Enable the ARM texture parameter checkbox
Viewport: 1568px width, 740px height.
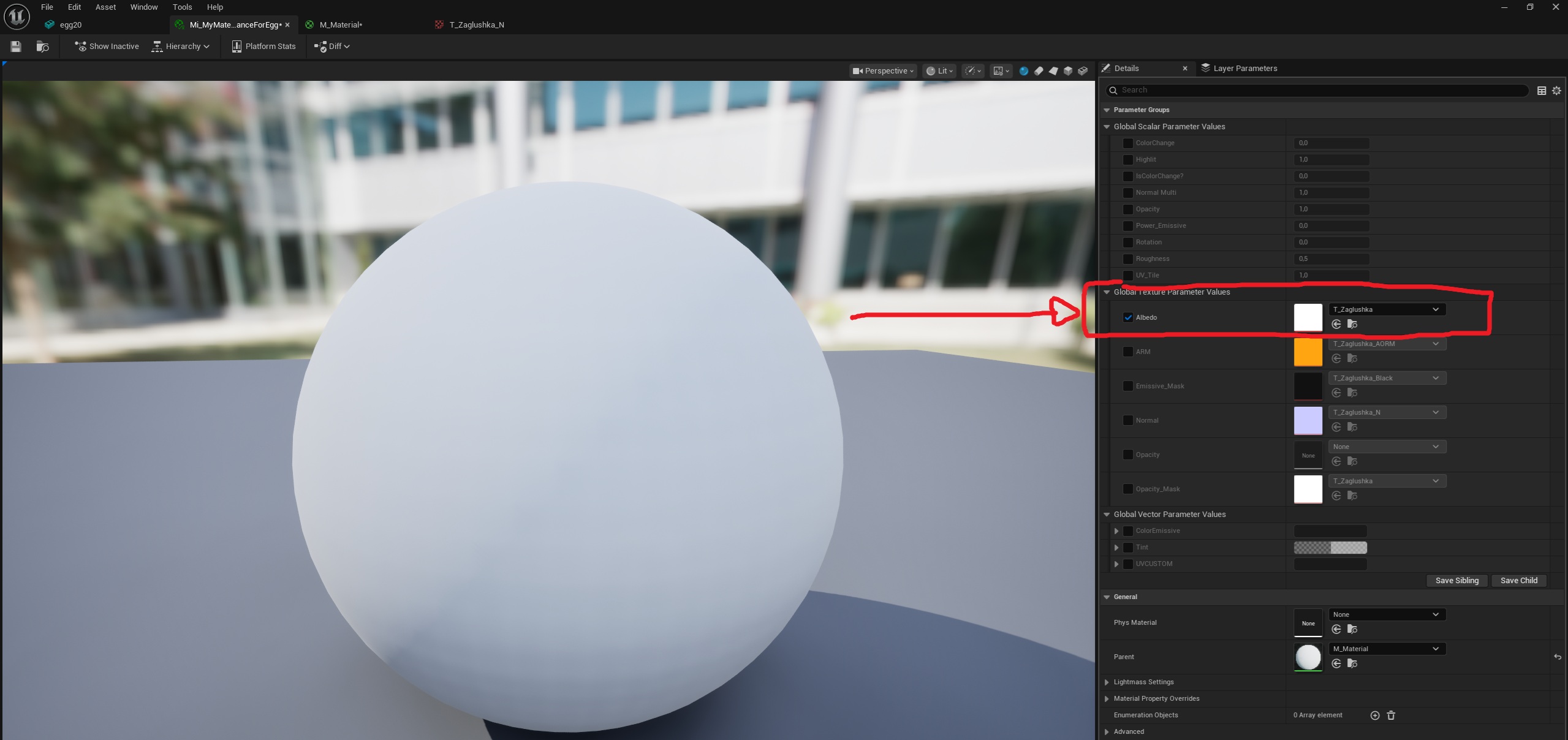click(x=1127, y=352)
